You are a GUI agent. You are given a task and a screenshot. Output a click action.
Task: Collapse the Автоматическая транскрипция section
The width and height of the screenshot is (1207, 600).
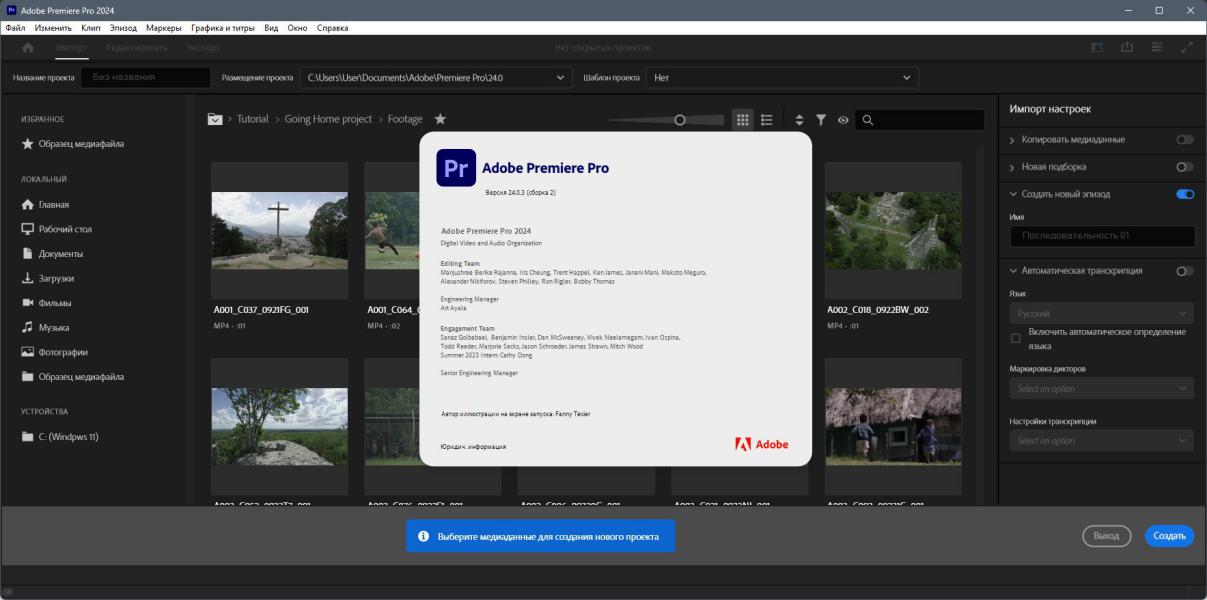coord(1012,271)
